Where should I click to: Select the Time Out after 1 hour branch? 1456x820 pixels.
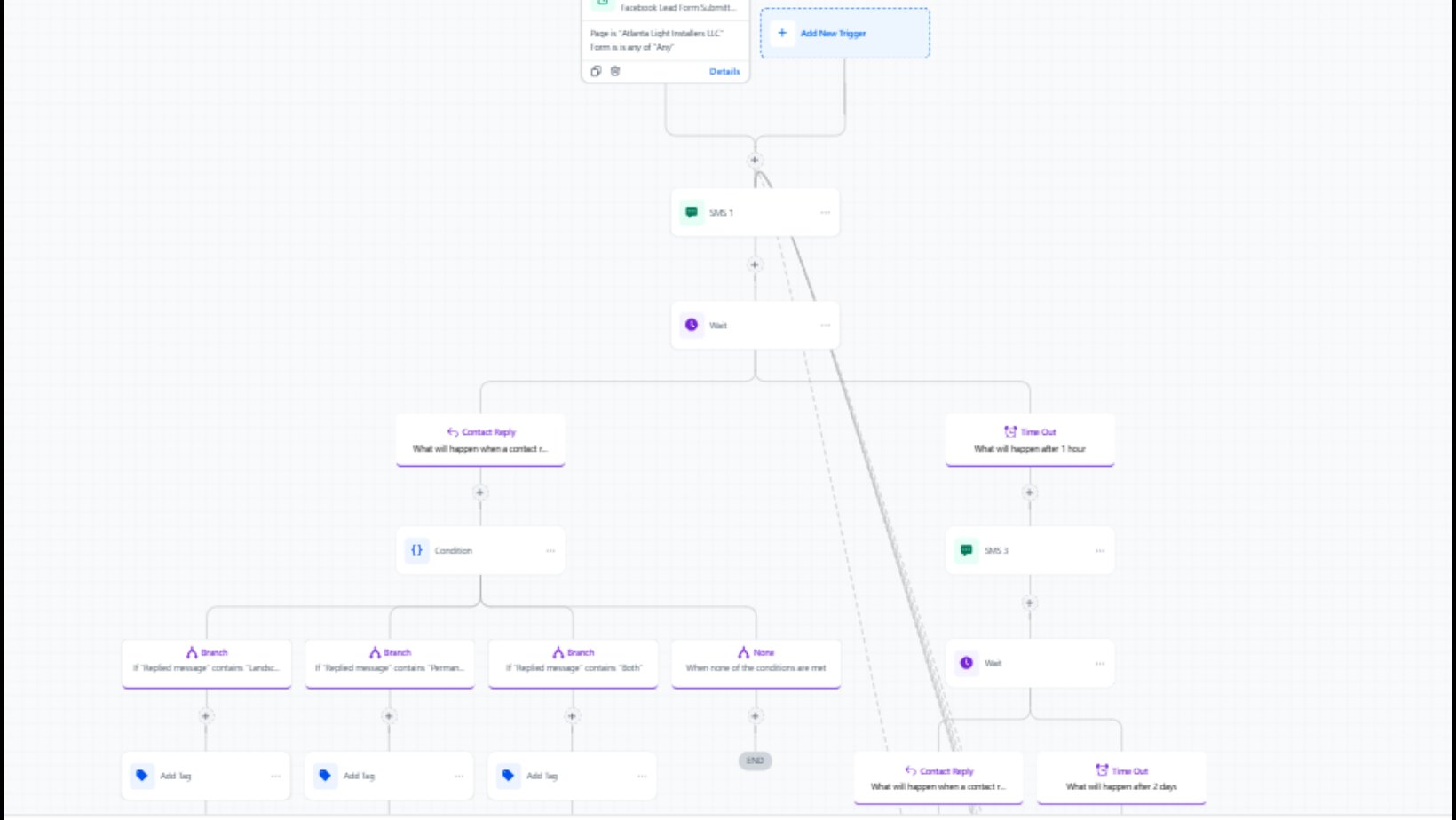(1030, 440)
